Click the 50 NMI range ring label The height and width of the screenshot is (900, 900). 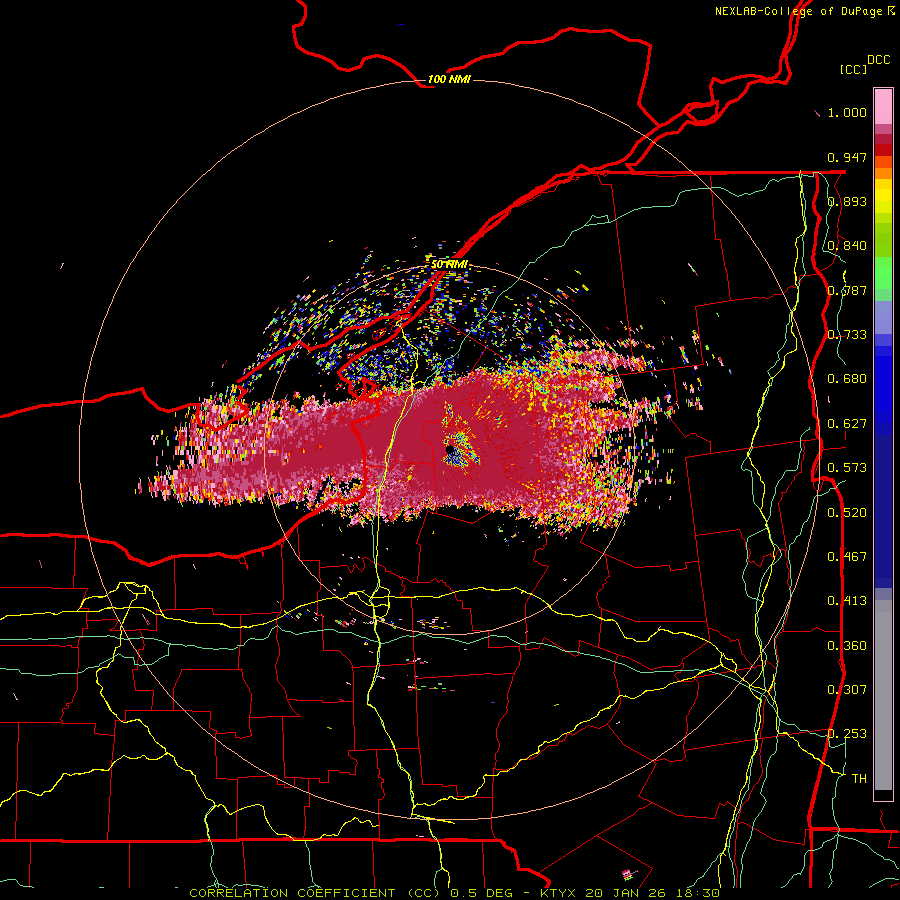[449, 265]
